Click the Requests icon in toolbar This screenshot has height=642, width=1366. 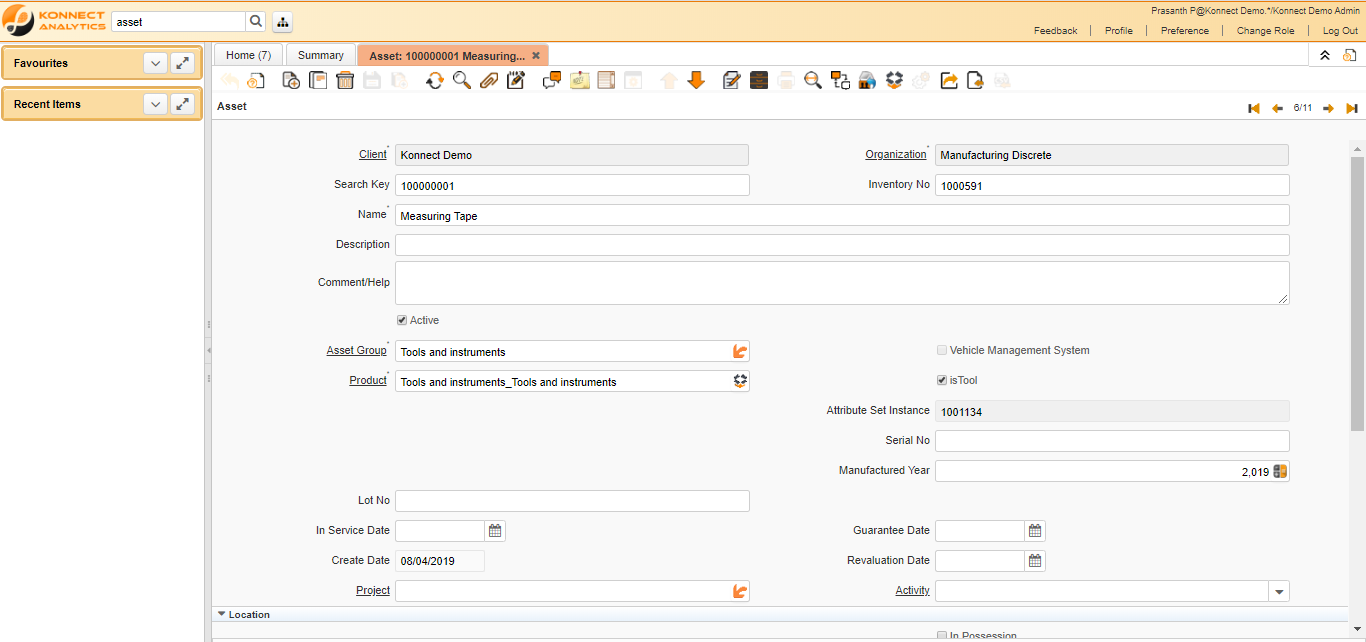tap(867, 80)
